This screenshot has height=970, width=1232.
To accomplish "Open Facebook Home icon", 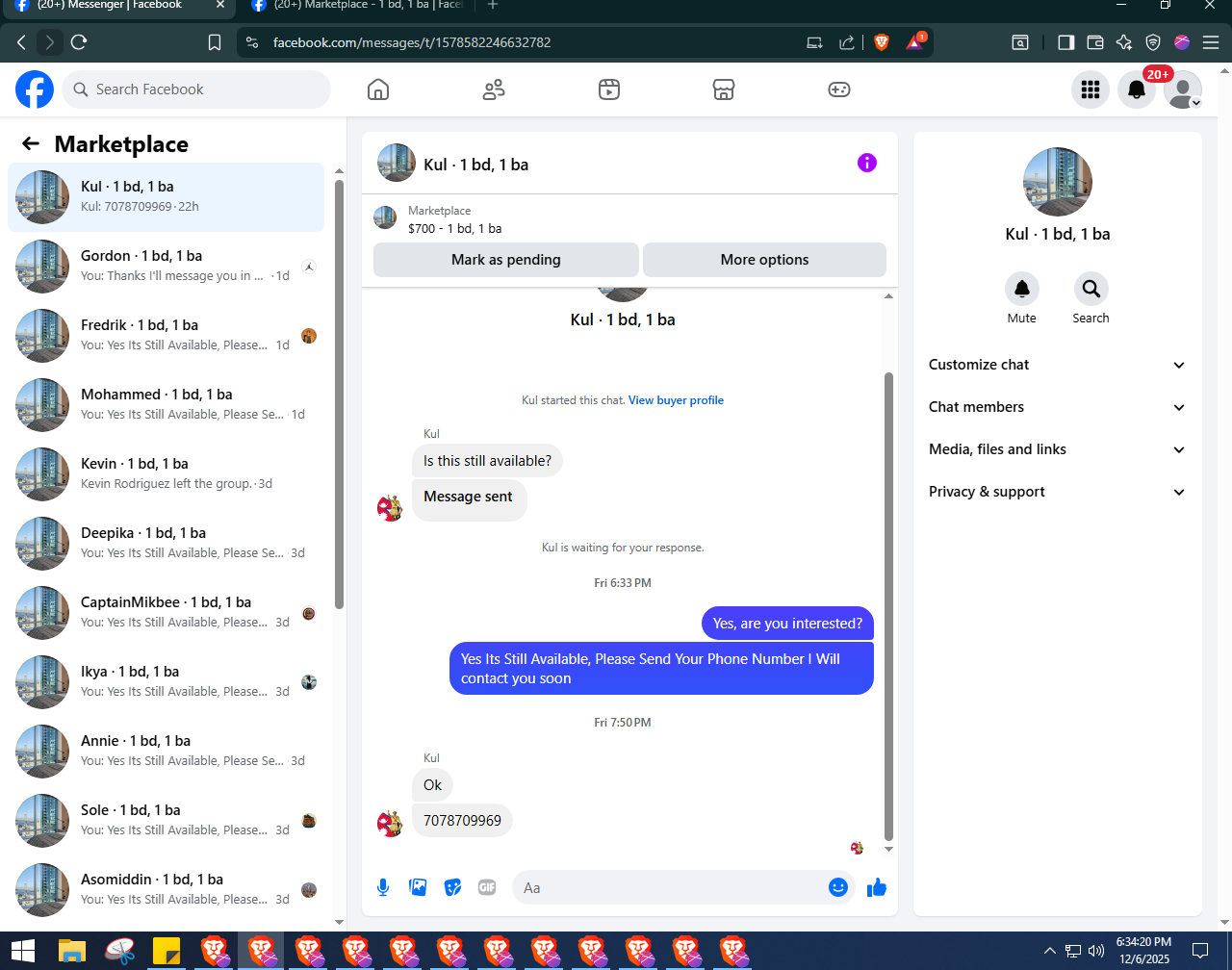I will click(x=378, y=89).
